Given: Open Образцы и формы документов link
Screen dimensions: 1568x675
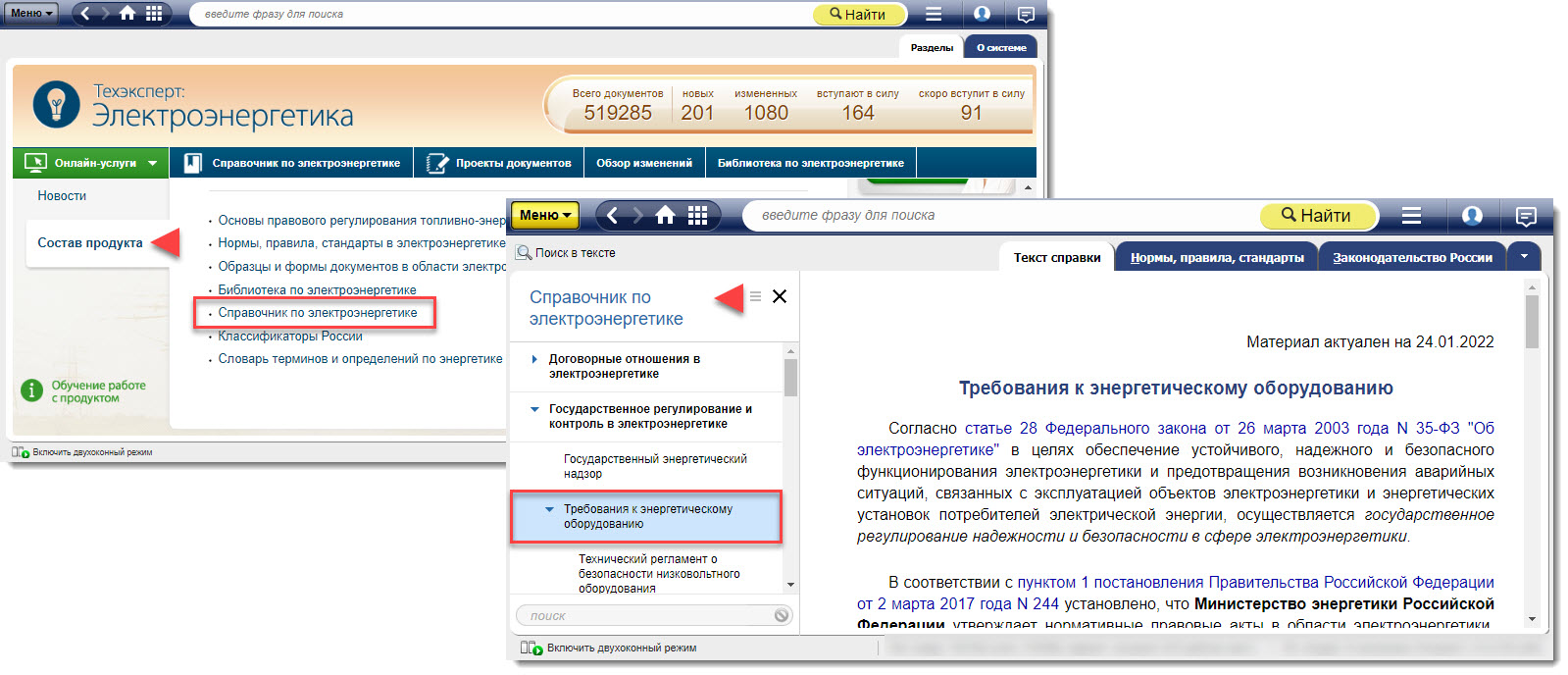Looking at the screenshot, I should coord(362,267).
